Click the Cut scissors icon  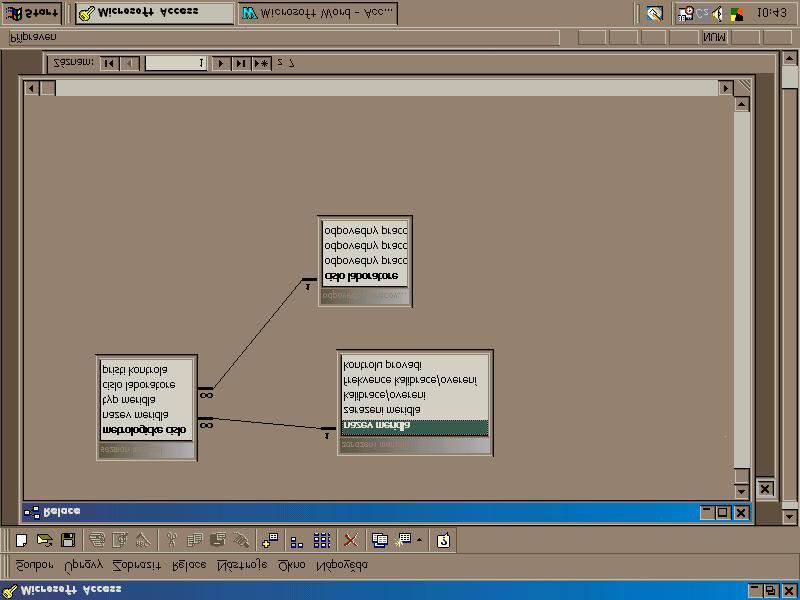(171, 540)
